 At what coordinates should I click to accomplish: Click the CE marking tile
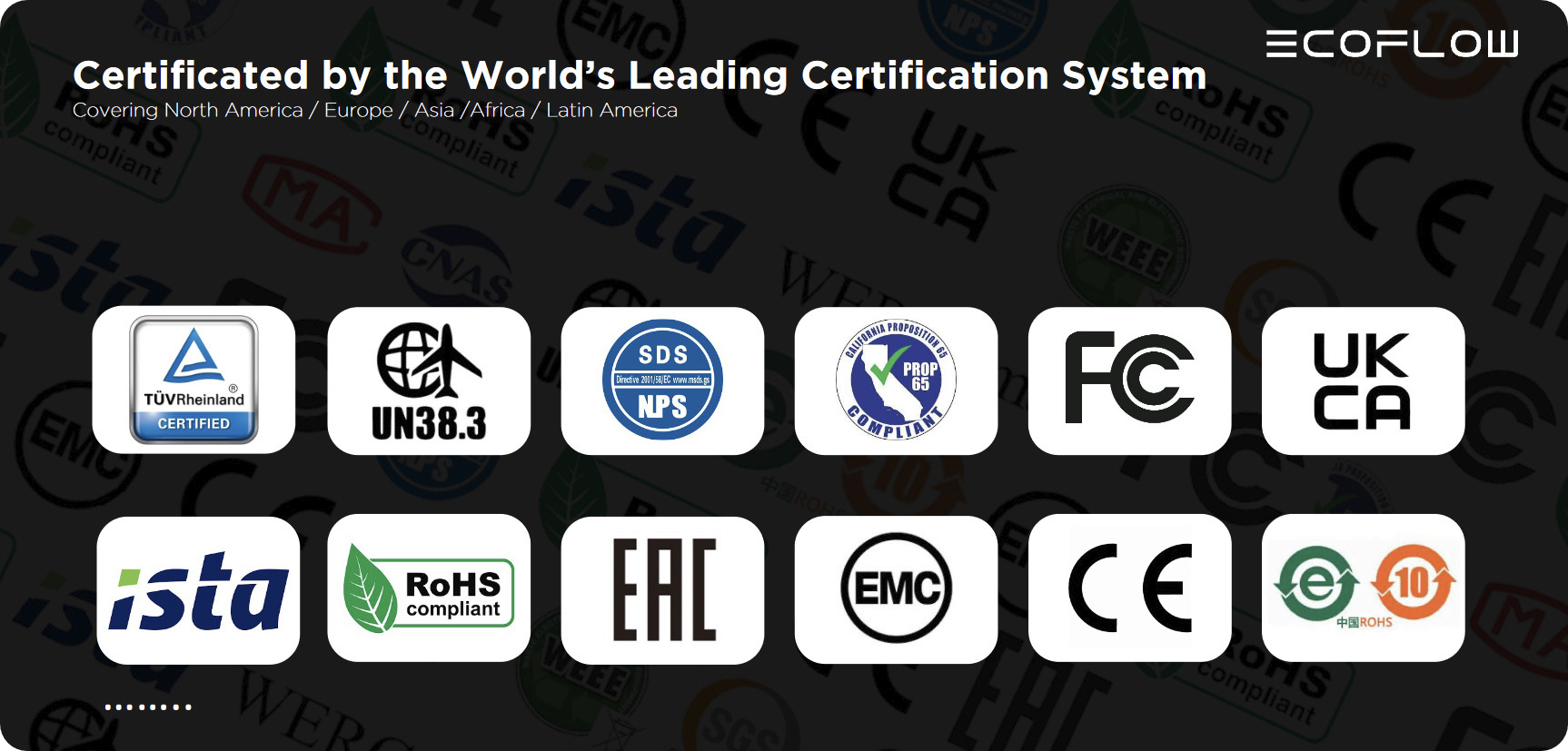point(1129,588)
